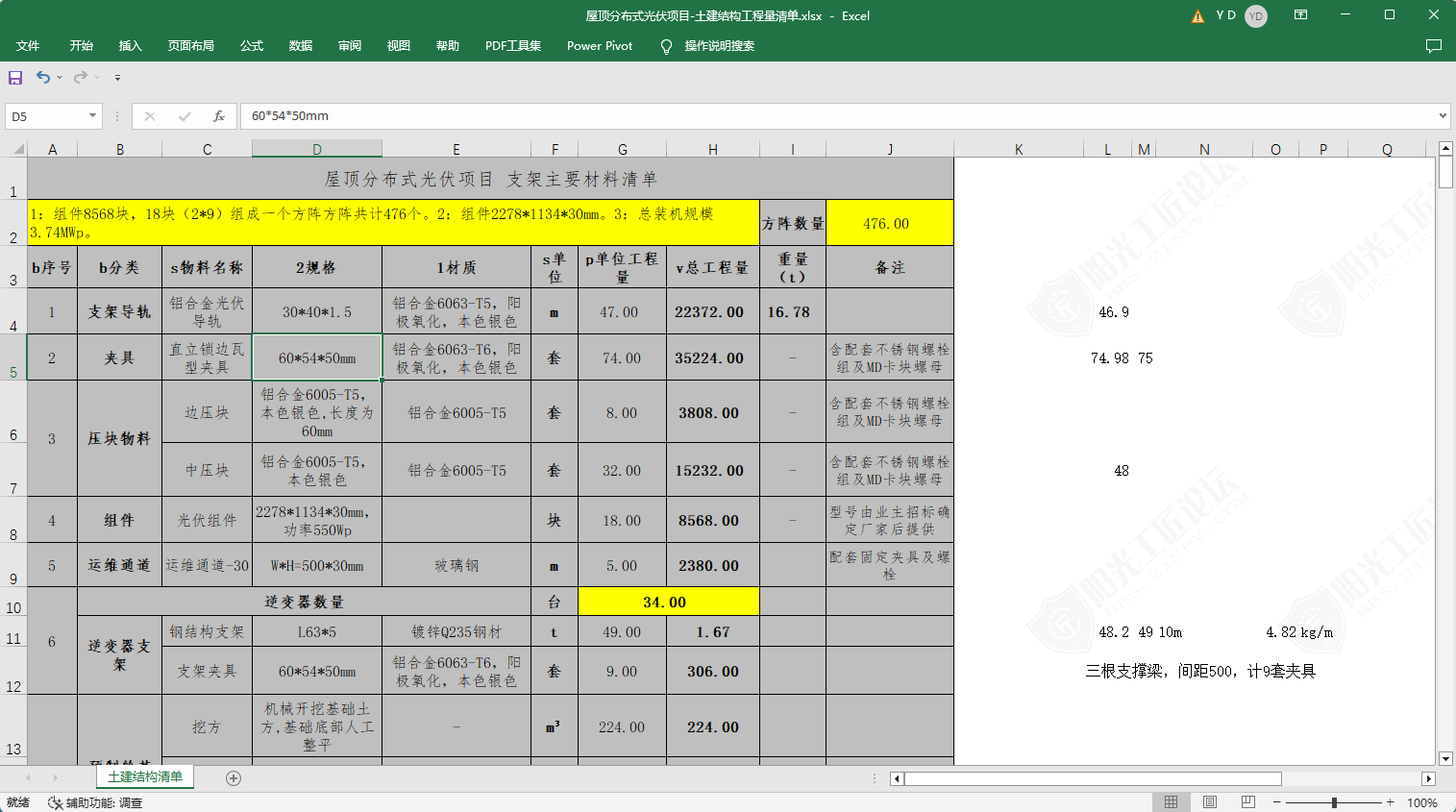Click the lightbulb Tell Me icon
Viewport: 1456px width, 812px height.
click(666, 46)
